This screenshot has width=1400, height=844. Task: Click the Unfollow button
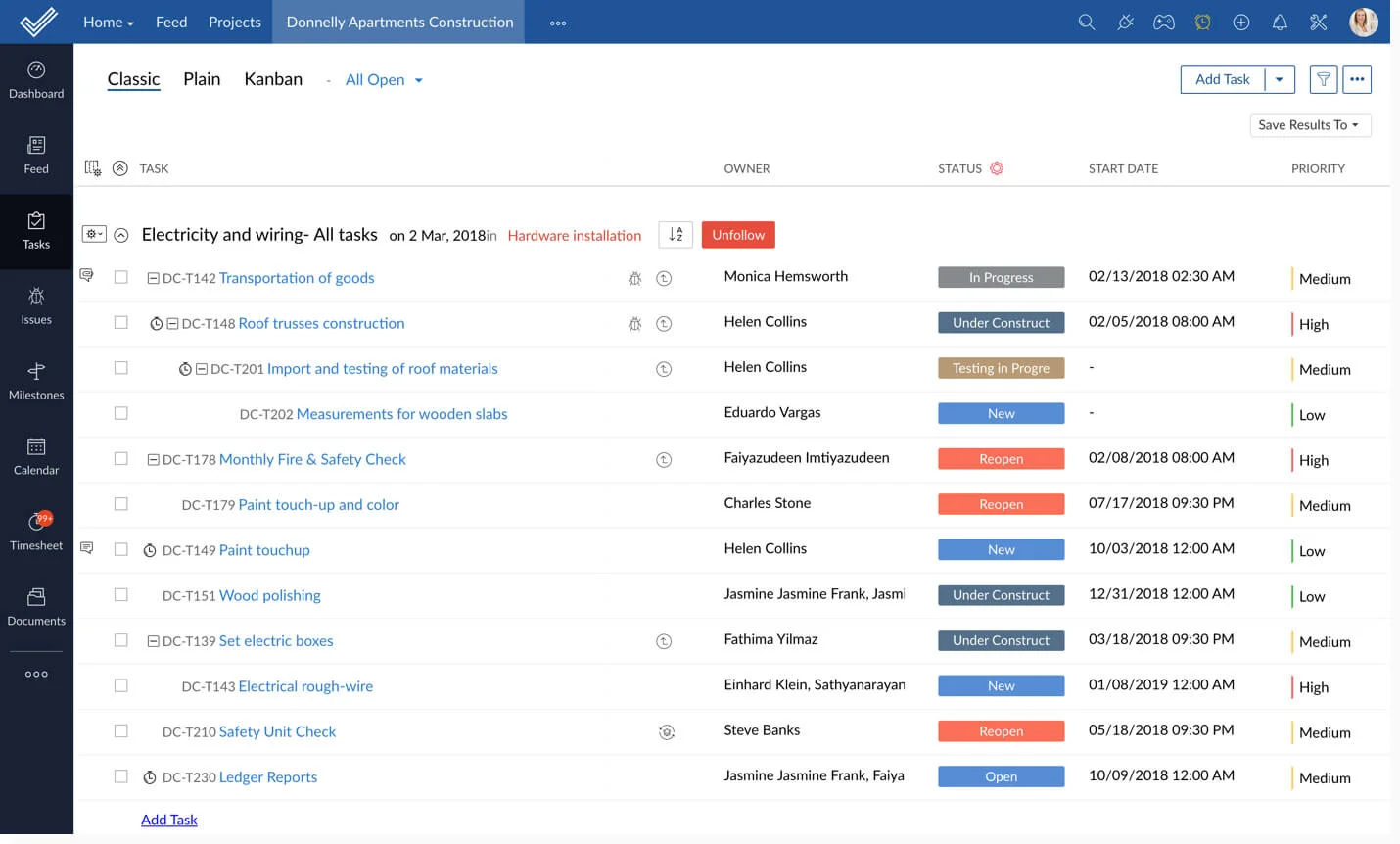click(738, 235)
